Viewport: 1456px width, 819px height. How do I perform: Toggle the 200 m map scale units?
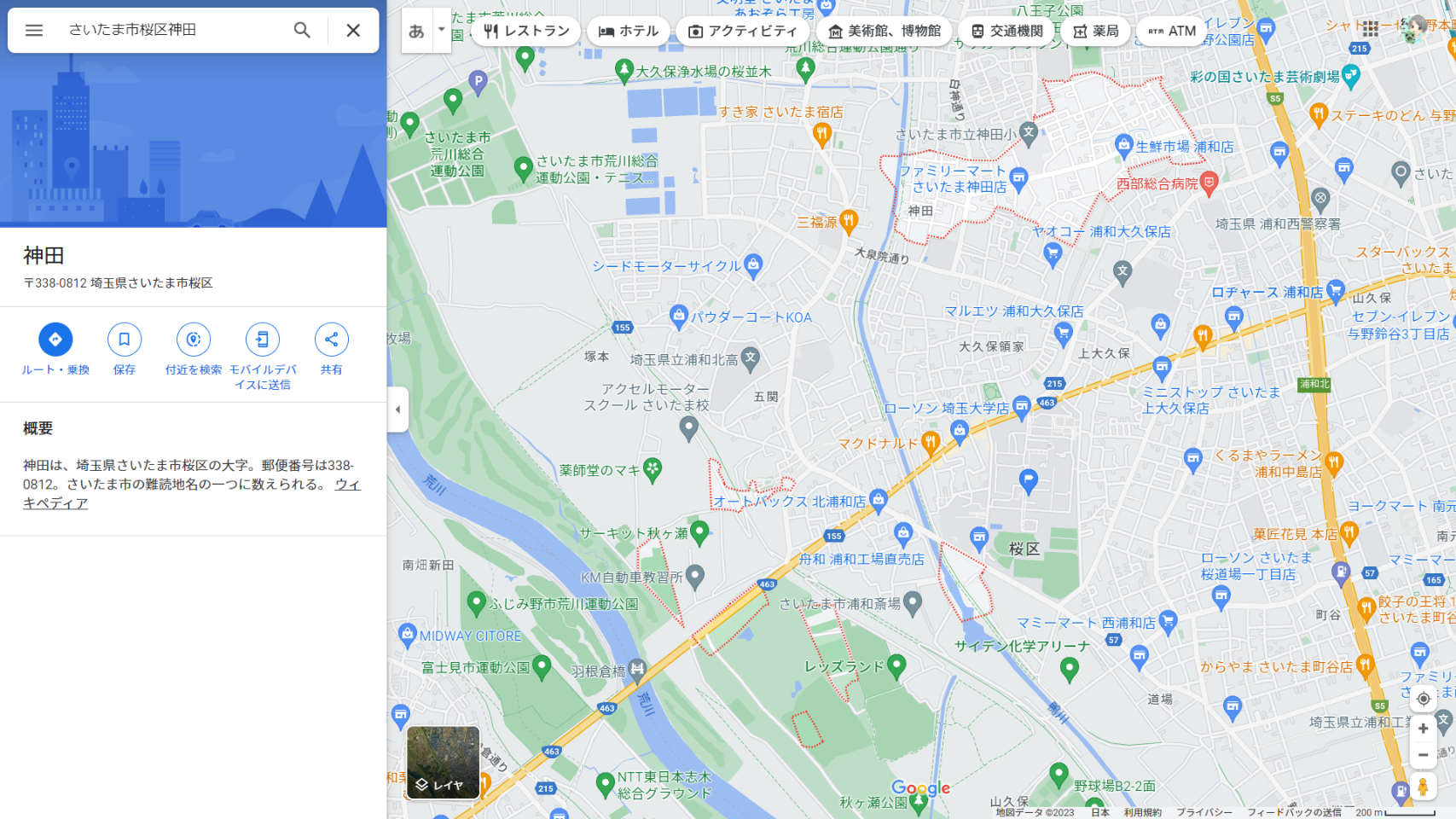pos(1396,812)
